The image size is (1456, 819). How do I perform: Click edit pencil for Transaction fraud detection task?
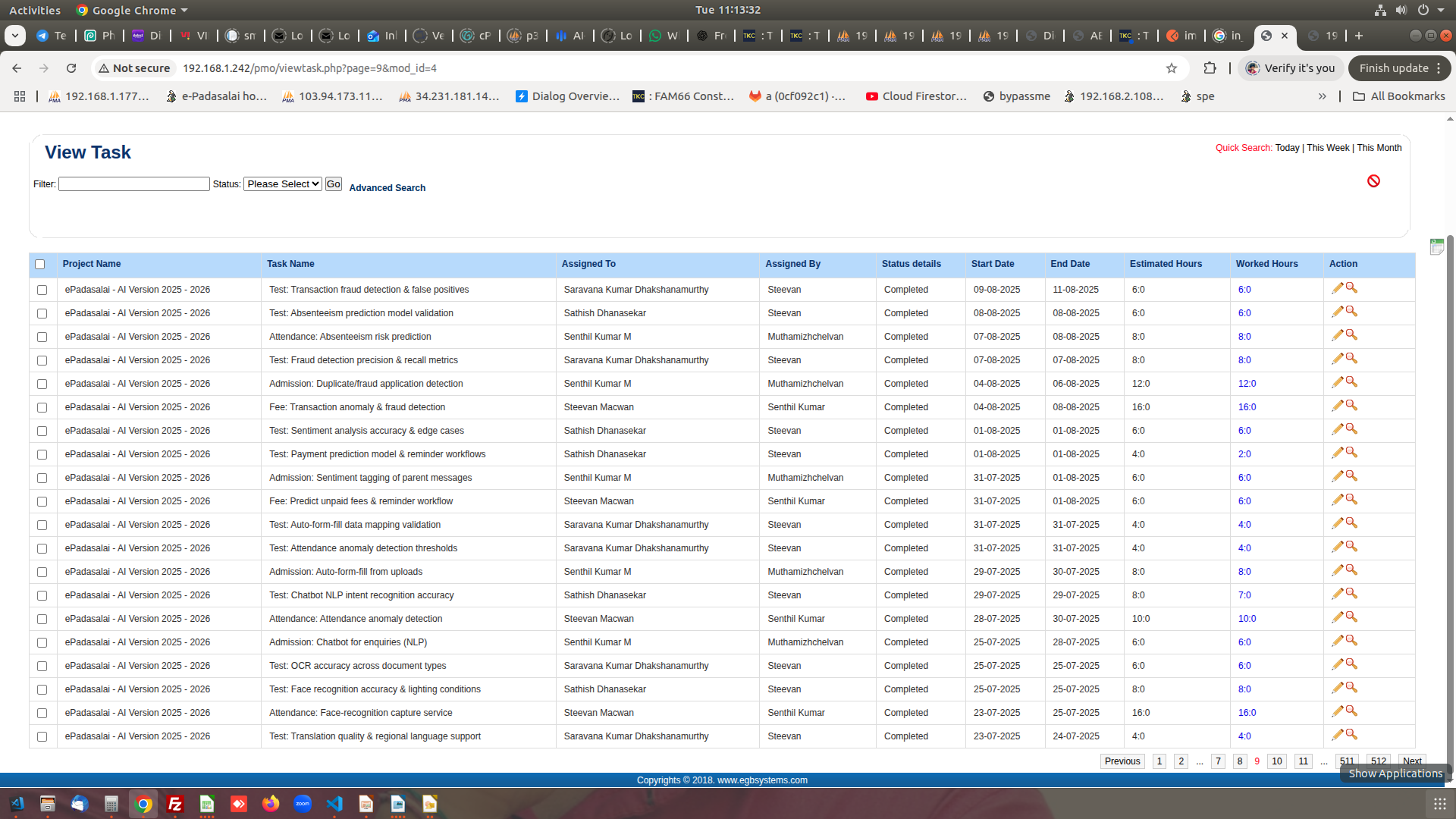[1337, 288]
